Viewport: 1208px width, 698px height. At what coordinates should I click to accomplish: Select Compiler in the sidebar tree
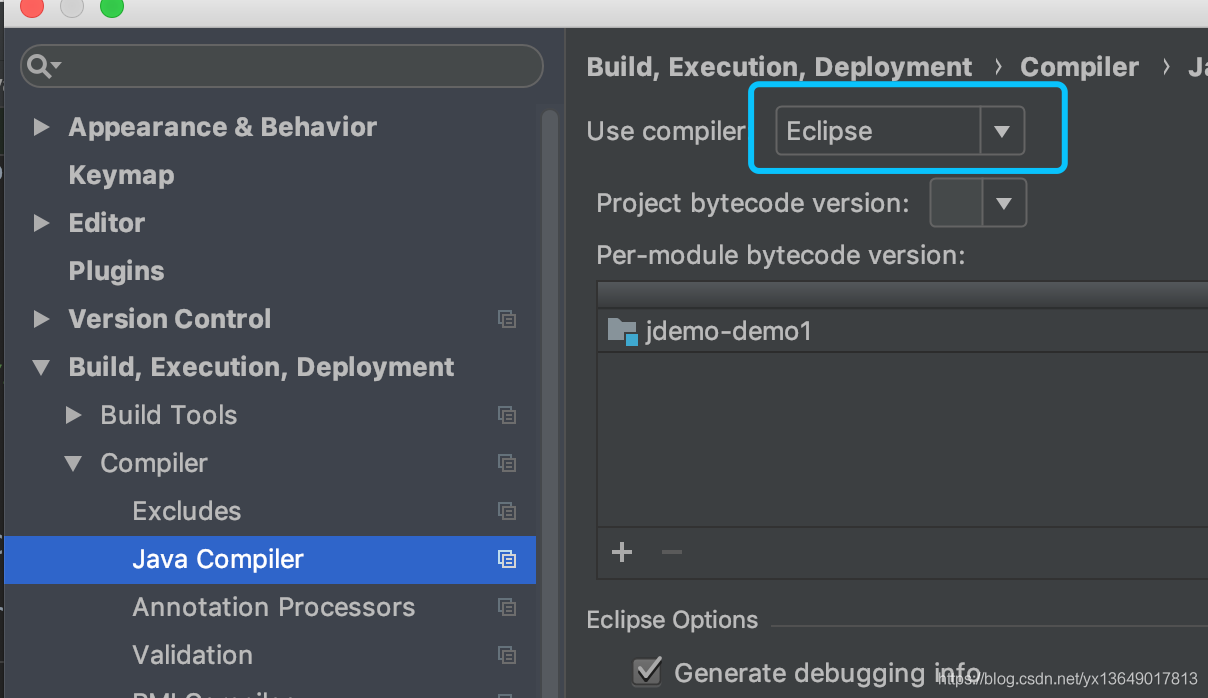[x=154, y=463]
